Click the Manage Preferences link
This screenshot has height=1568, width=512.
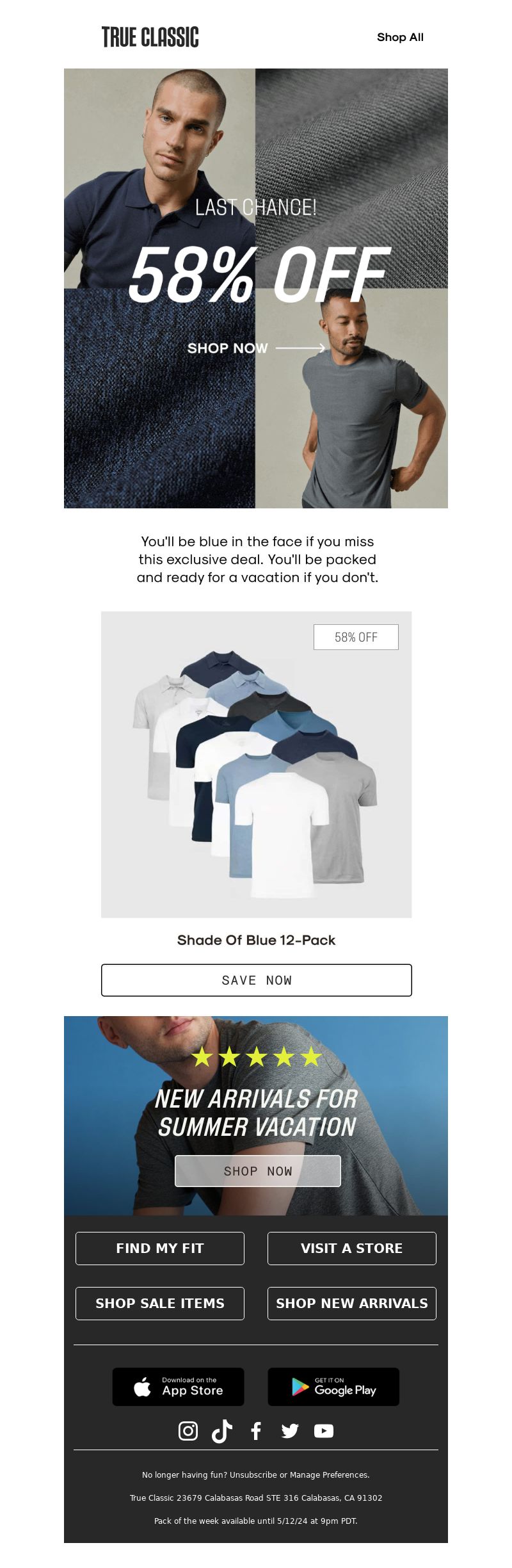click(329, 1475)
